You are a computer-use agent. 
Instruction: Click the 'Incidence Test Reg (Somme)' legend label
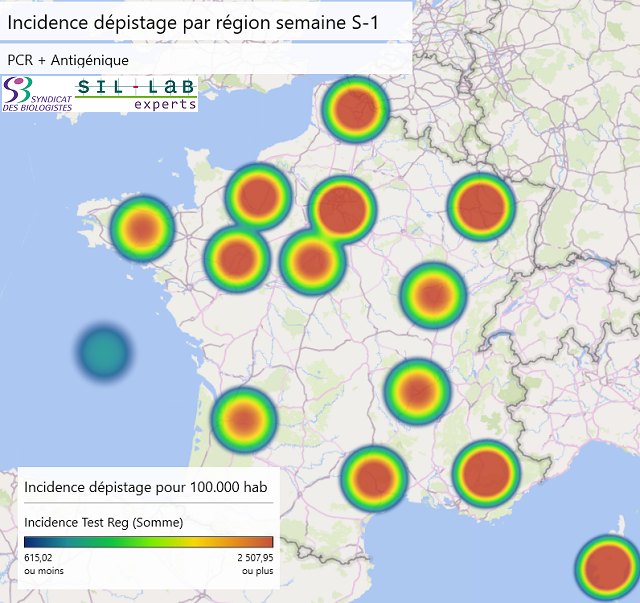point(104,522)
